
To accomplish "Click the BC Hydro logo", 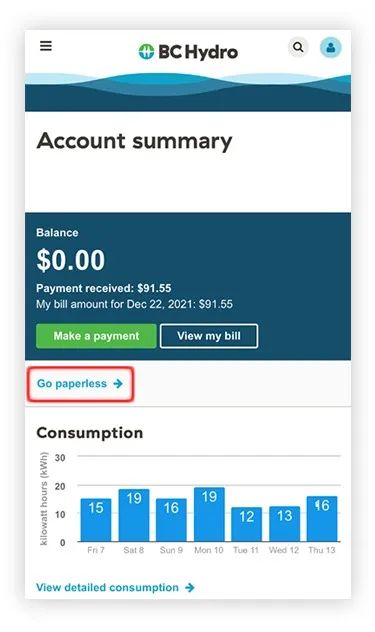I will [188, 52].
